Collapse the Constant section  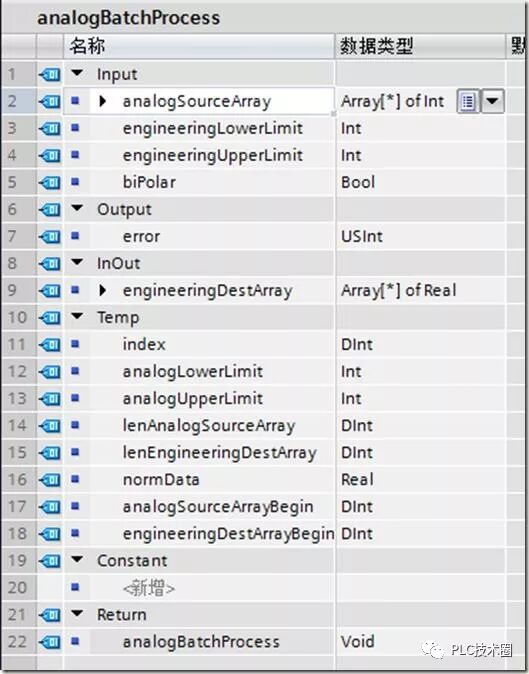tap(77, 559)
